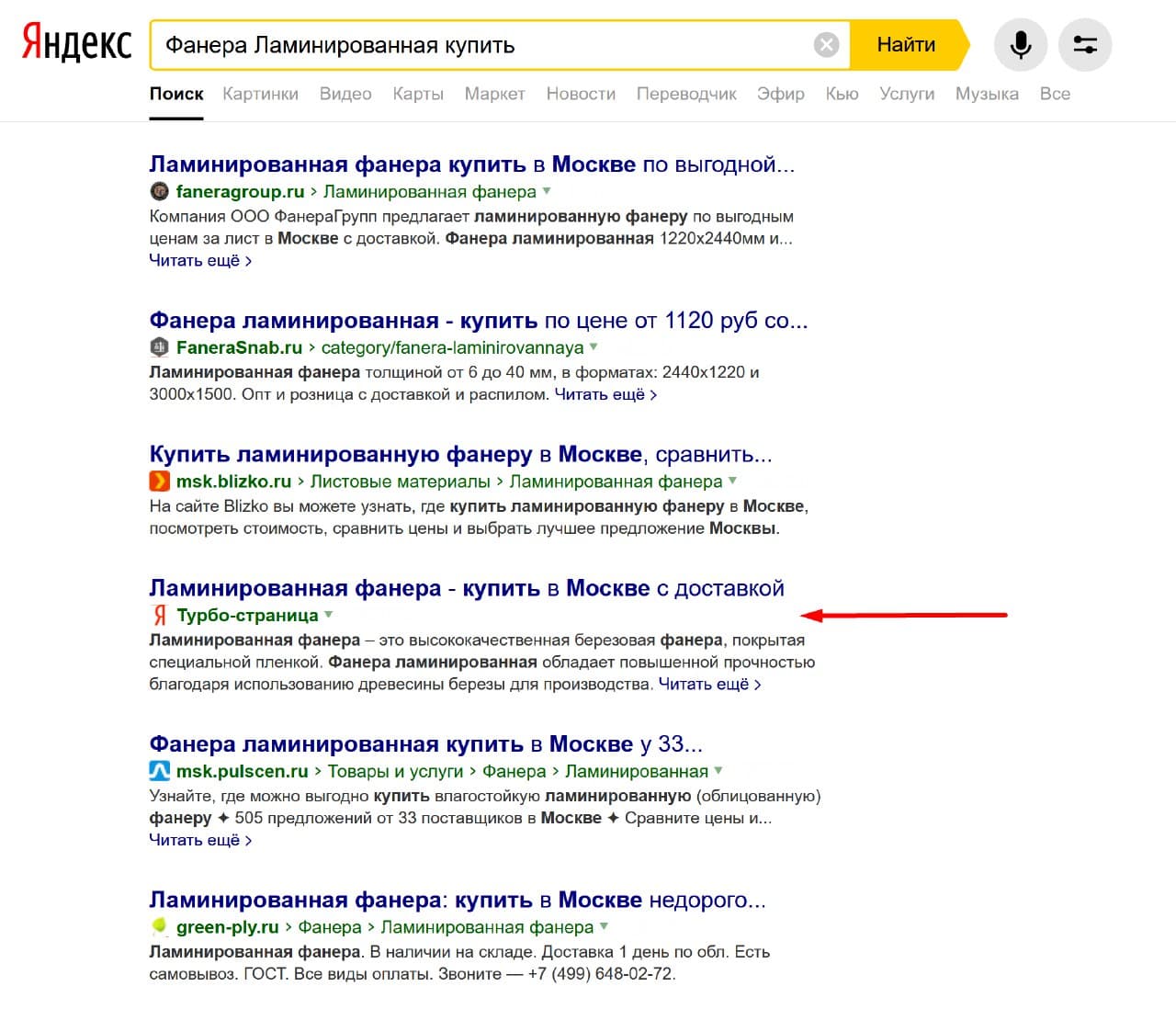Expand dropdown arrow beside faneragroup.ru result

(547, 191)
